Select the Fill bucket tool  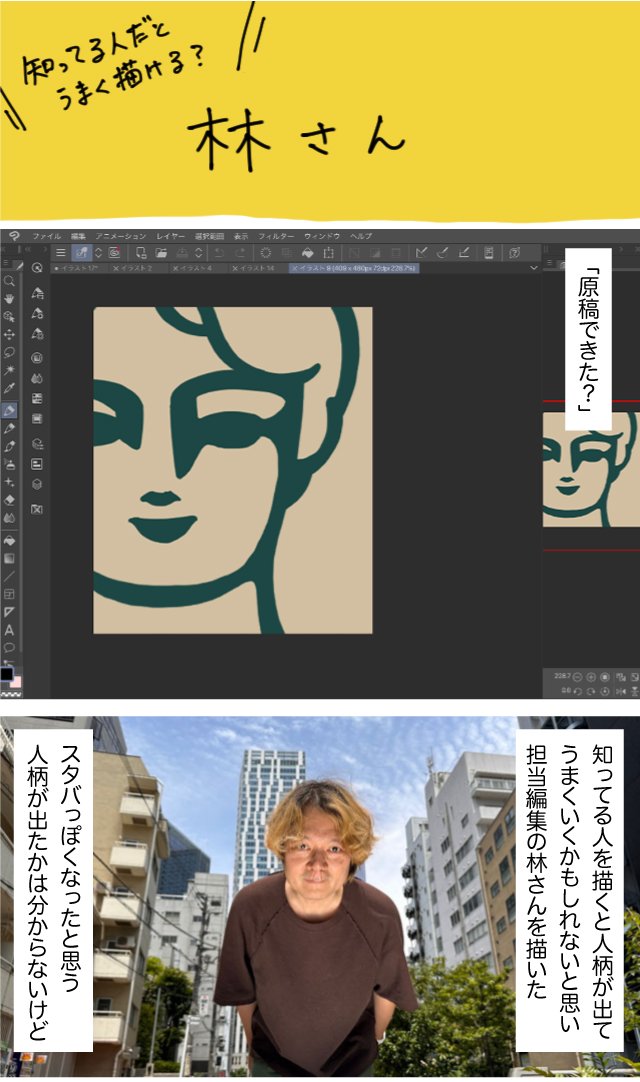pos(9,540)
